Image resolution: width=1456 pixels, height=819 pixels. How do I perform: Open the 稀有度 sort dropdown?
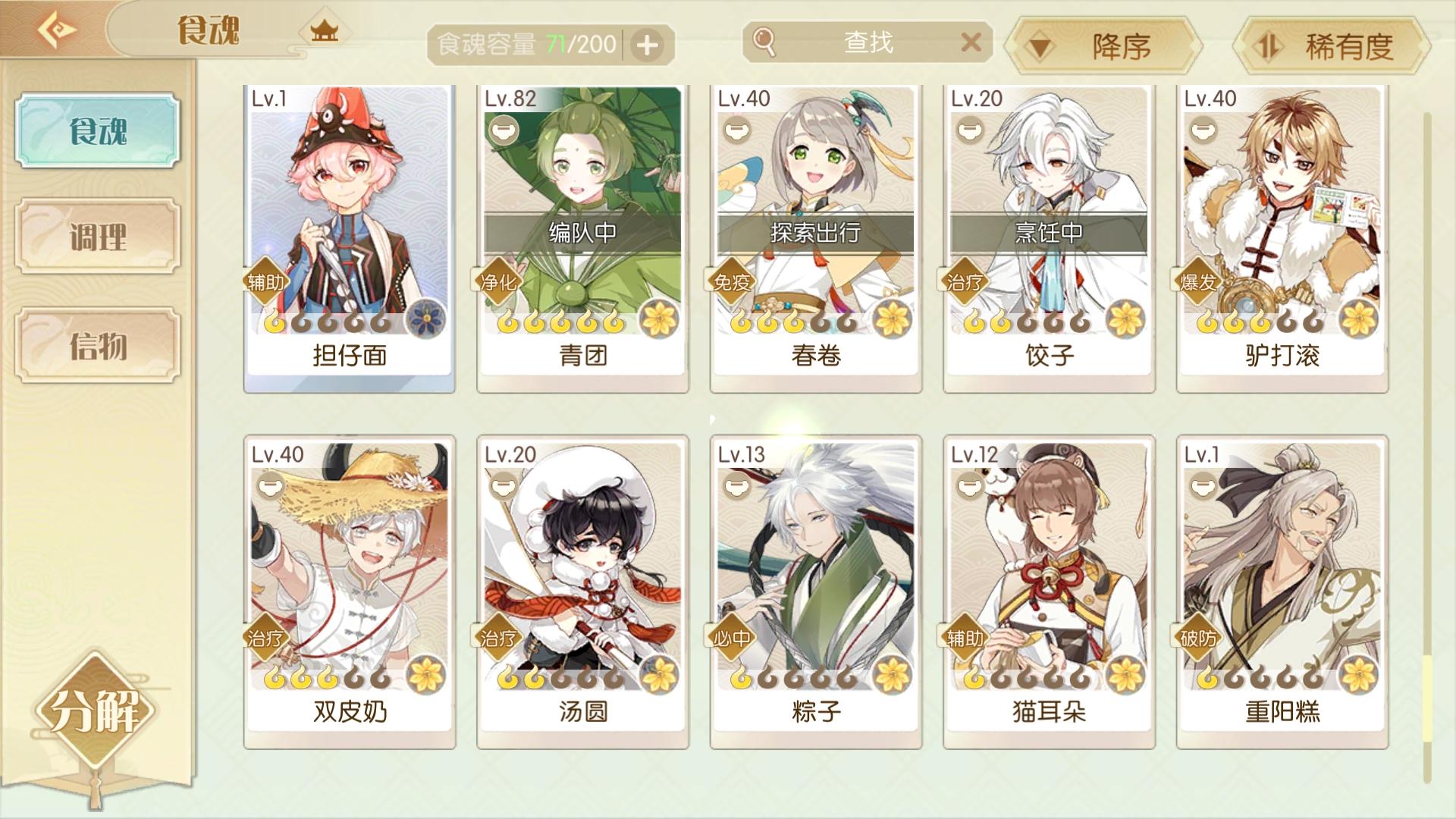click(x=1331, y=47)
